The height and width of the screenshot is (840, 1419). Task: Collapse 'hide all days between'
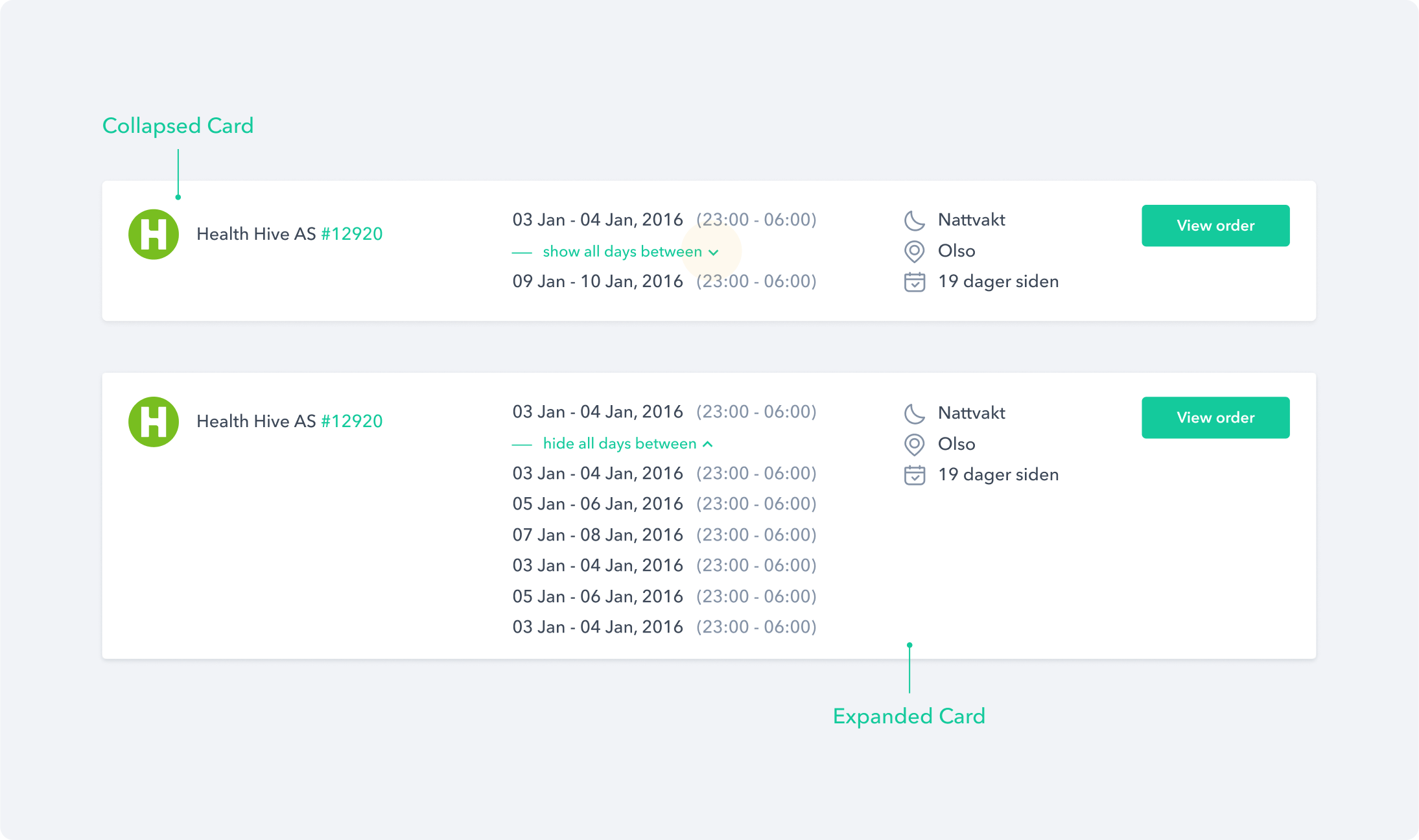619,444
